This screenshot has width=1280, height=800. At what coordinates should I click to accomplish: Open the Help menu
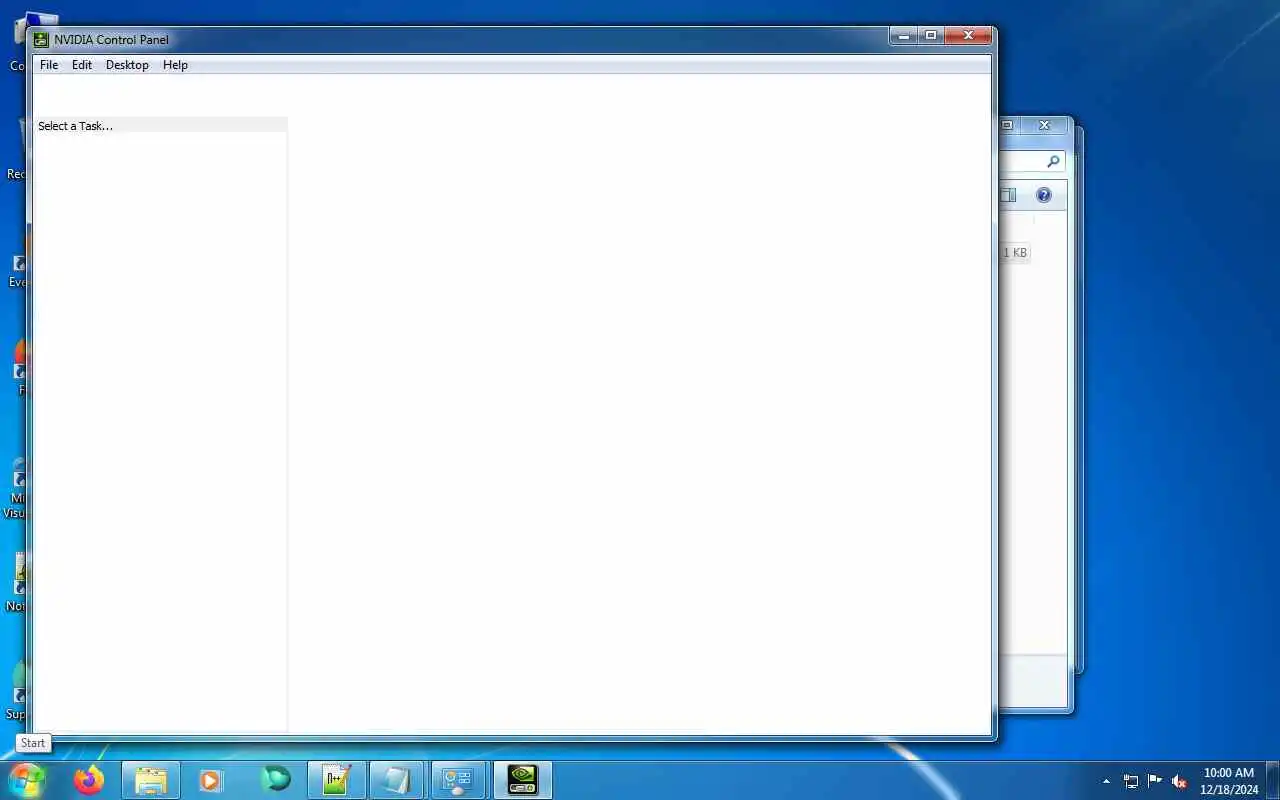(175, 65)
